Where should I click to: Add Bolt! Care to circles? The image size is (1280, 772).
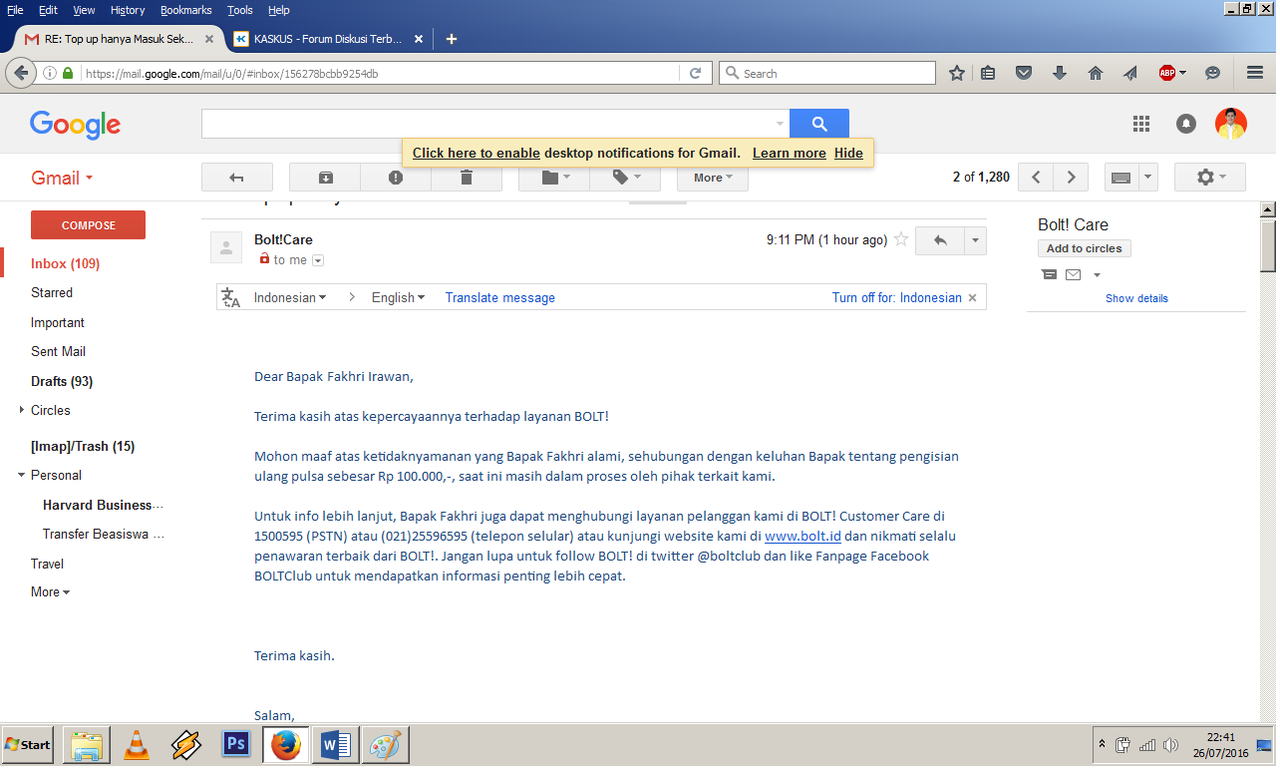coord(1084,248)
